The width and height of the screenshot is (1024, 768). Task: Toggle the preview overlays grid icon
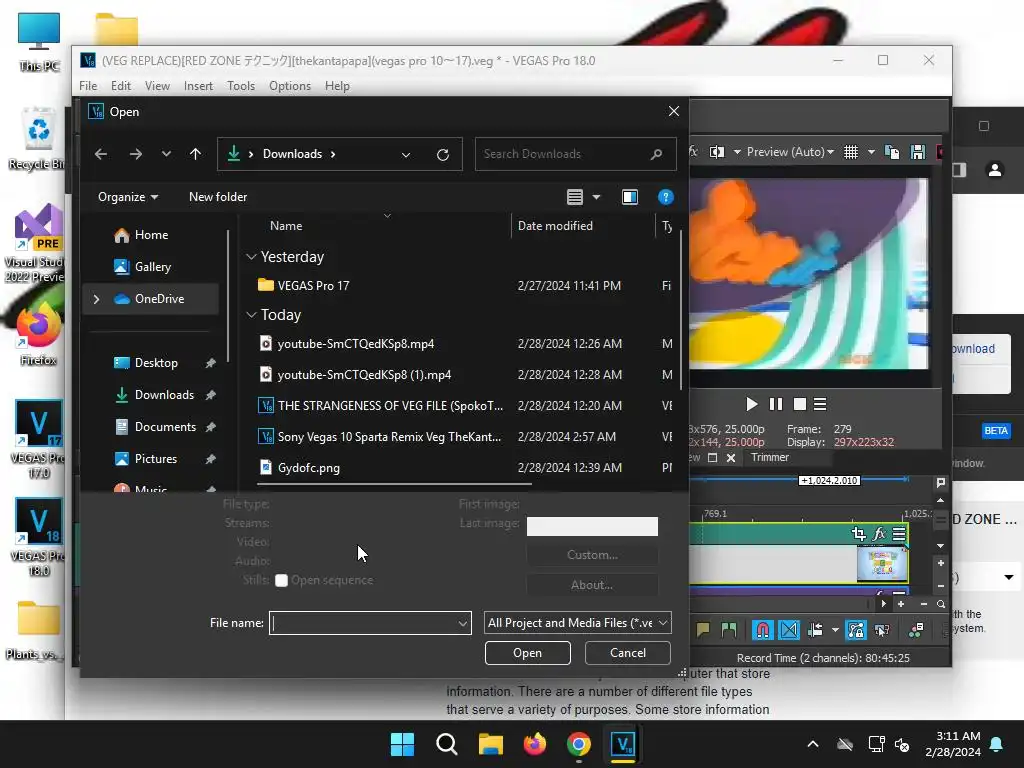point(851,152)
